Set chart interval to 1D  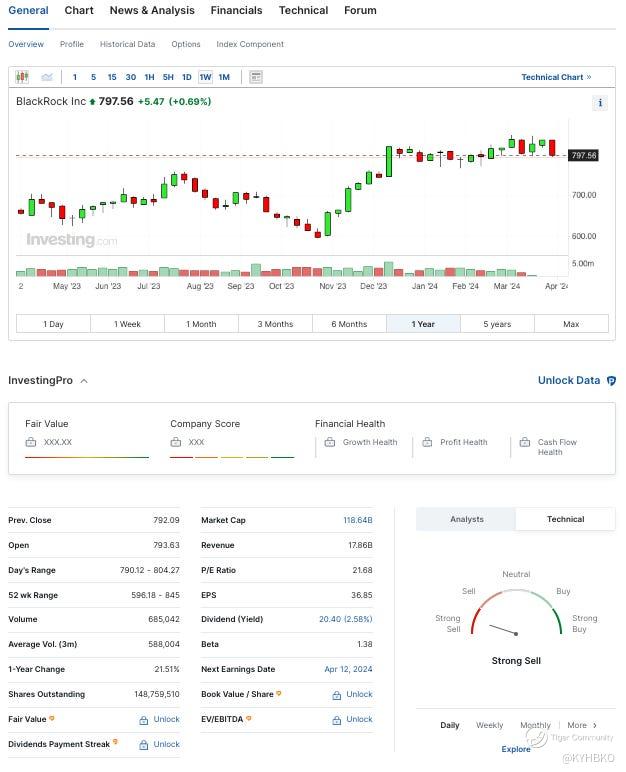pos(187,77)
